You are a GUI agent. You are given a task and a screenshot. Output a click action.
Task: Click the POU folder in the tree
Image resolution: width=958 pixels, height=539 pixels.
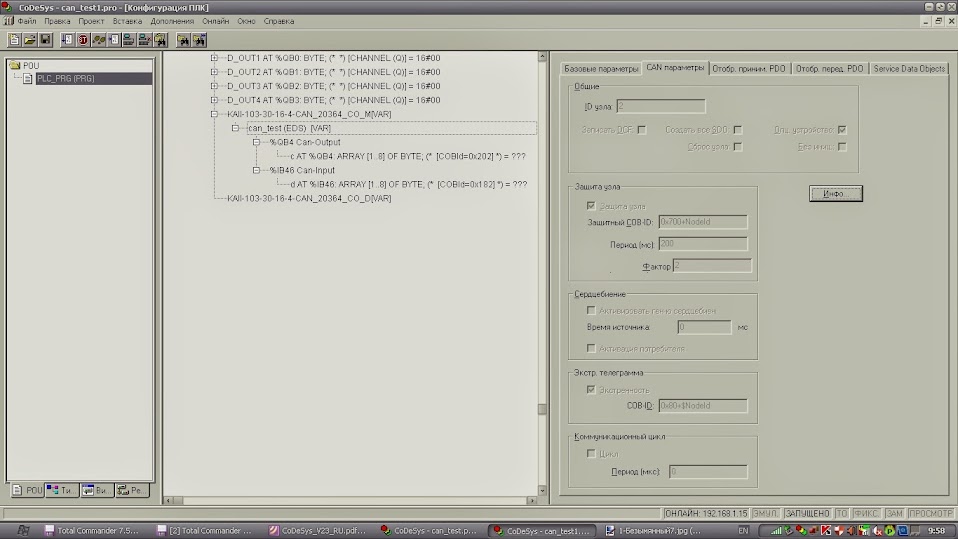tap(24, 65)
